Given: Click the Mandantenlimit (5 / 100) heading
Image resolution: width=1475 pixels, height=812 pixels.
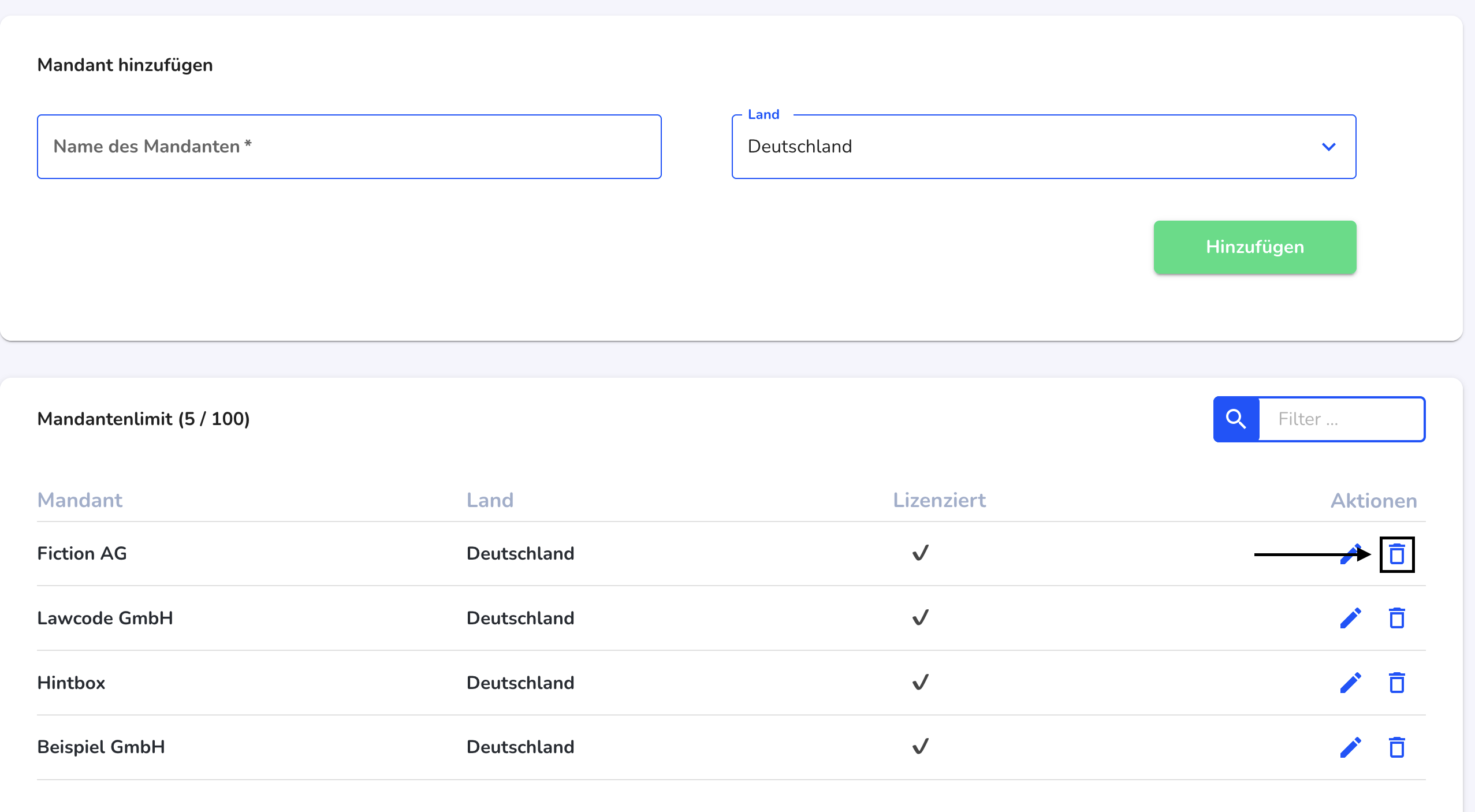Looking at the screenshot, I should (143, 419).
